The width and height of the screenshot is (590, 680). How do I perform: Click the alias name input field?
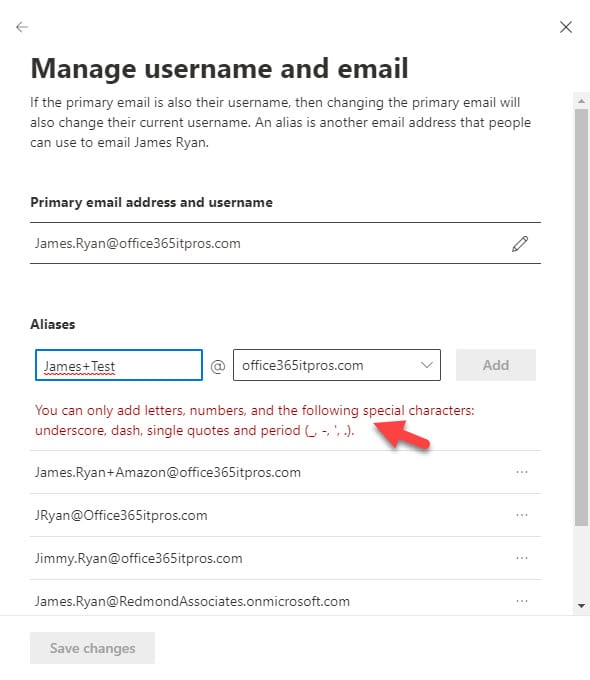click(x=119, y=365)
